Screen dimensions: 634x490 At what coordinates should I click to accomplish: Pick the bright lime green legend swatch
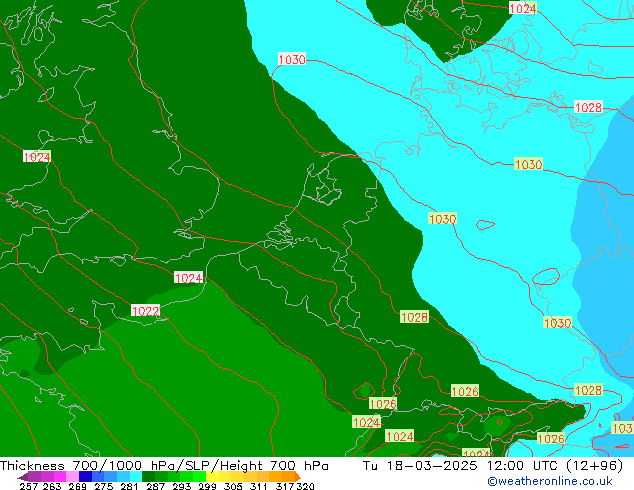click(199, 476)
